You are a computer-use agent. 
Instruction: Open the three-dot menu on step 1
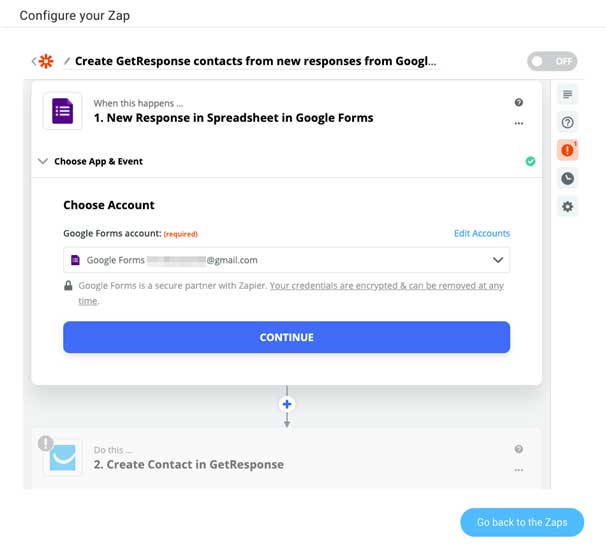[x=519, y=123]
